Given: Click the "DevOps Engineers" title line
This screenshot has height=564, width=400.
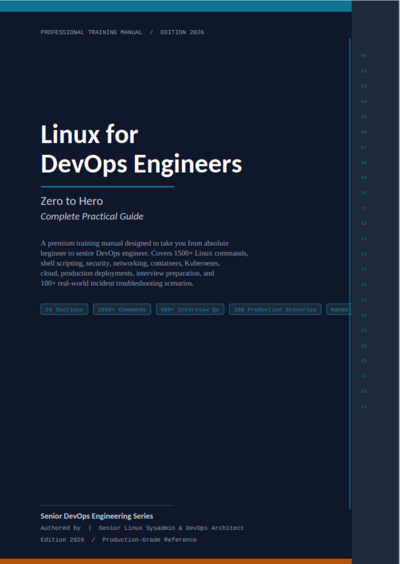Looking at the screenshot, I should click(x=141, y=164).
